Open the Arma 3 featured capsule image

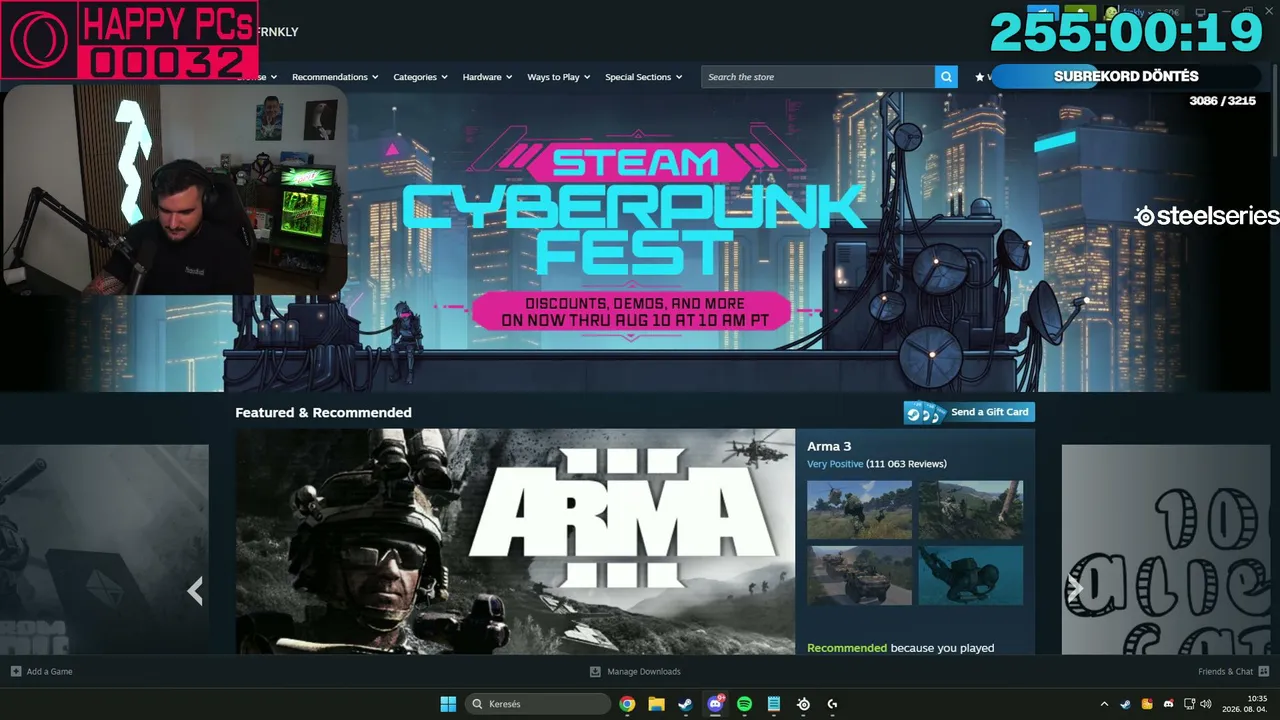pos(515,541)
